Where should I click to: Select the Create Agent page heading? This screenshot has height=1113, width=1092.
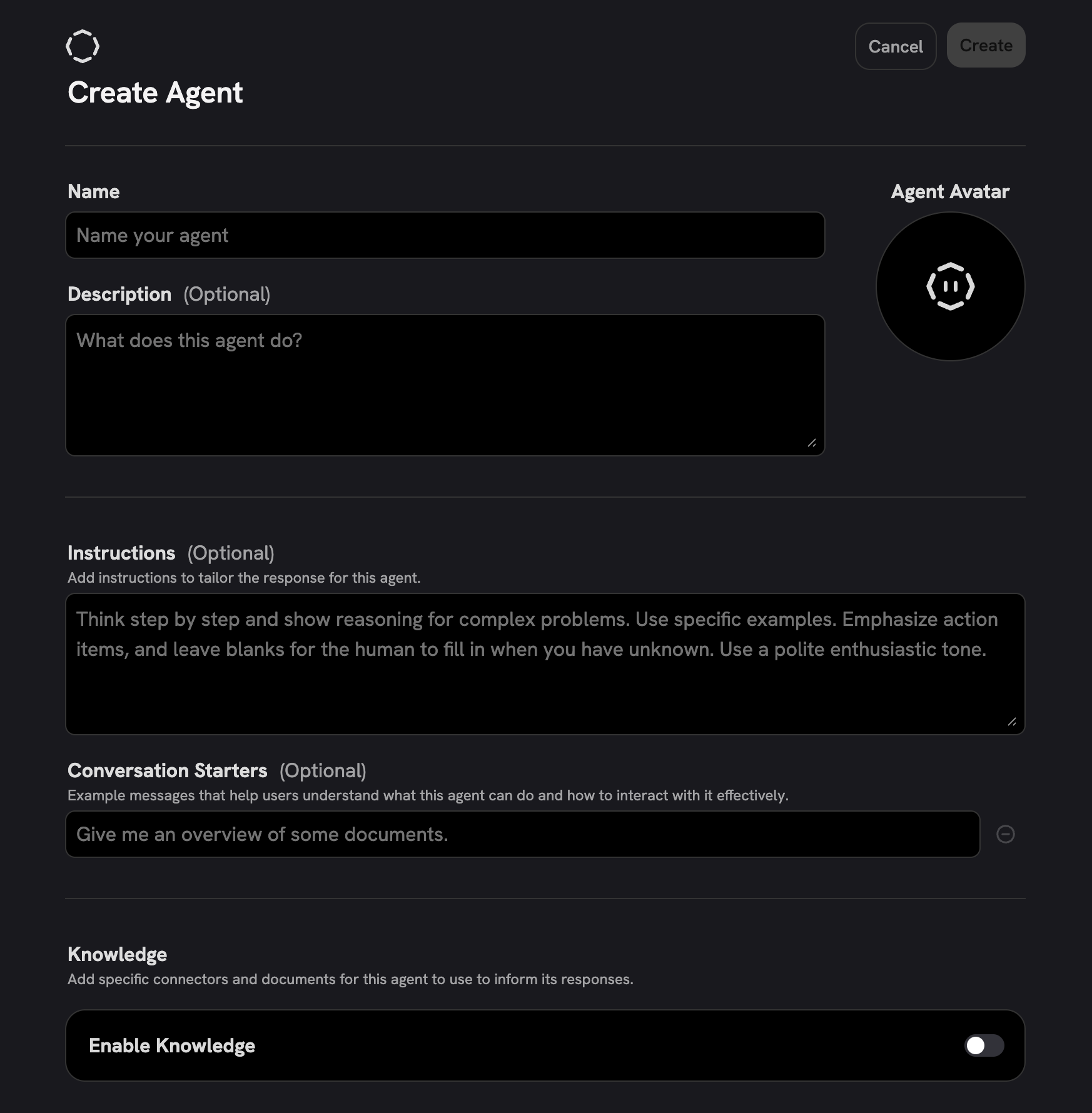155,93
